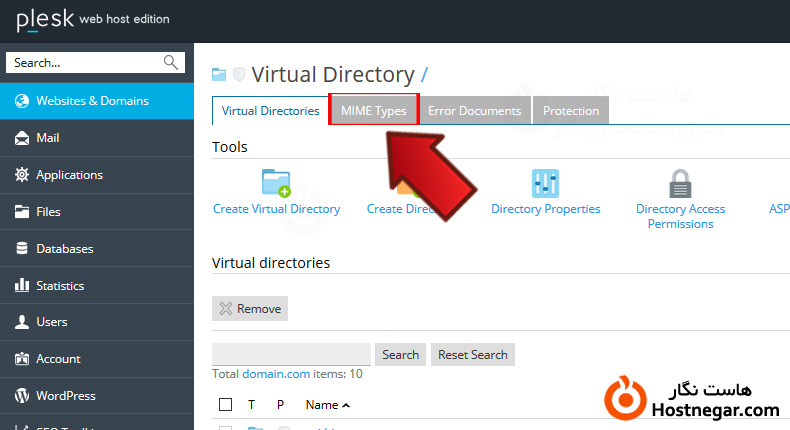Open Mail from the sidebar
Screen dimensions: 790x430
[48, 138]
